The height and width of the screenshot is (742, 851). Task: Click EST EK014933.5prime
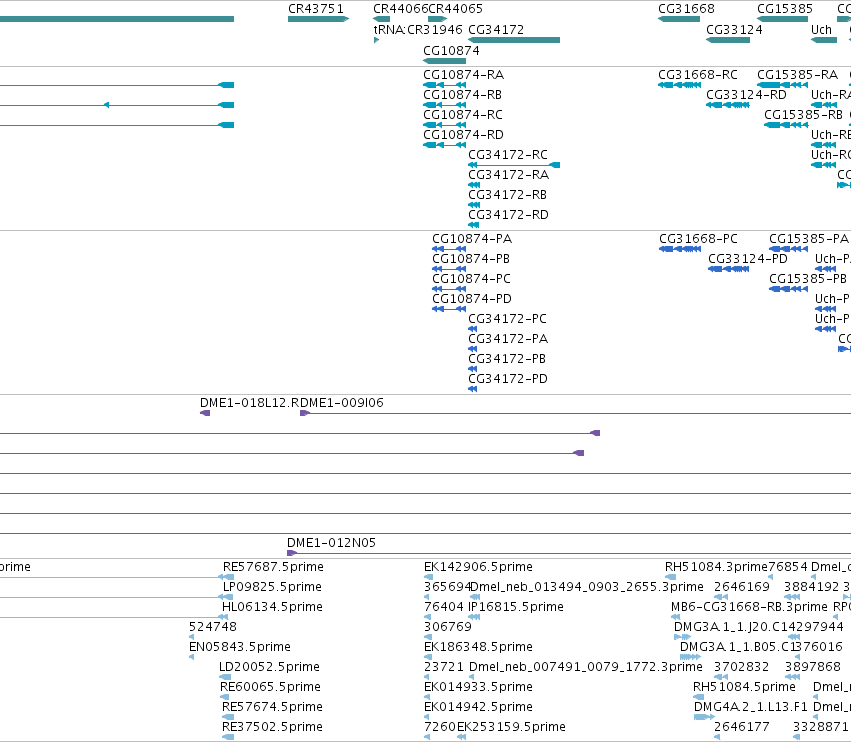478,687
